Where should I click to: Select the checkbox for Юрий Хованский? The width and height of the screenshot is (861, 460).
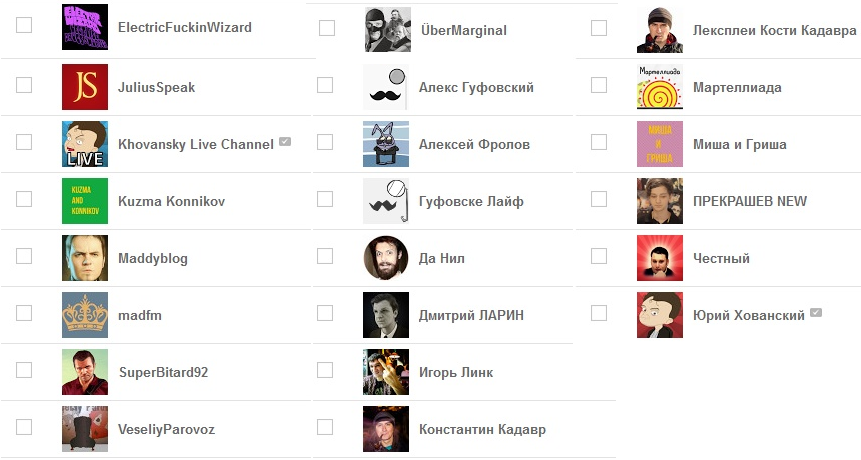click(x=599, y=313)
